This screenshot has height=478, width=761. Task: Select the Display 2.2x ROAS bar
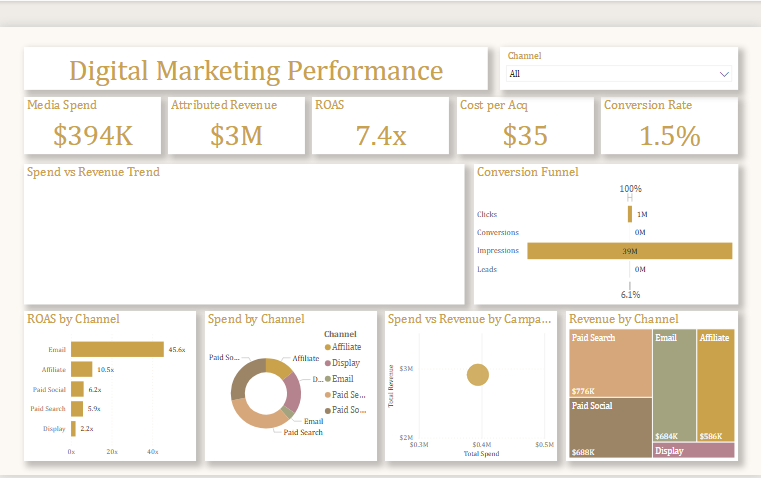pyautogui.click(x=73, y=429)
